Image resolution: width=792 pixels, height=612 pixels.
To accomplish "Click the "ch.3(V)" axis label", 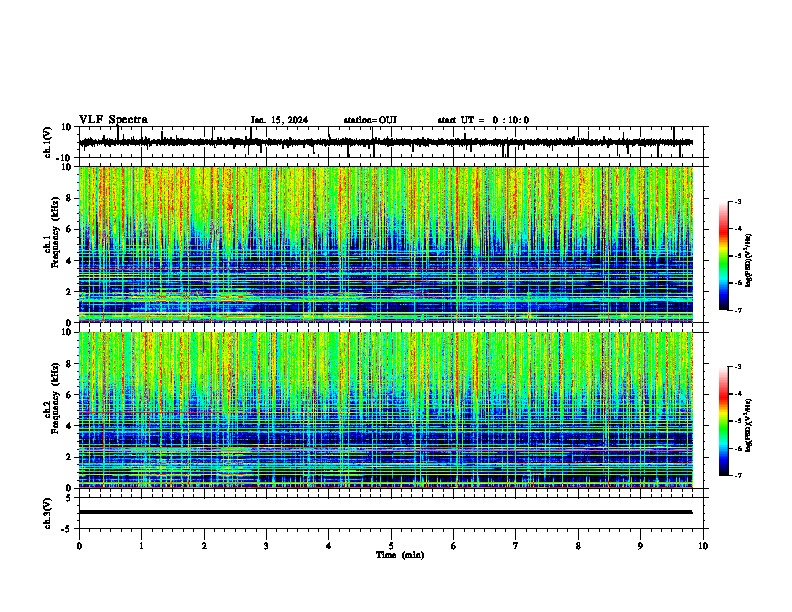I will (x=48, y=514).
